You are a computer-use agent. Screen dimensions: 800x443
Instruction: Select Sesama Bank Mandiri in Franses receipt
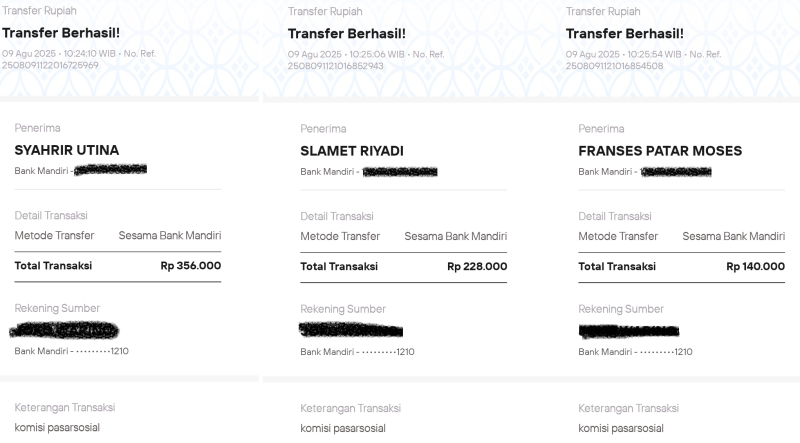[x=733, y=236]
